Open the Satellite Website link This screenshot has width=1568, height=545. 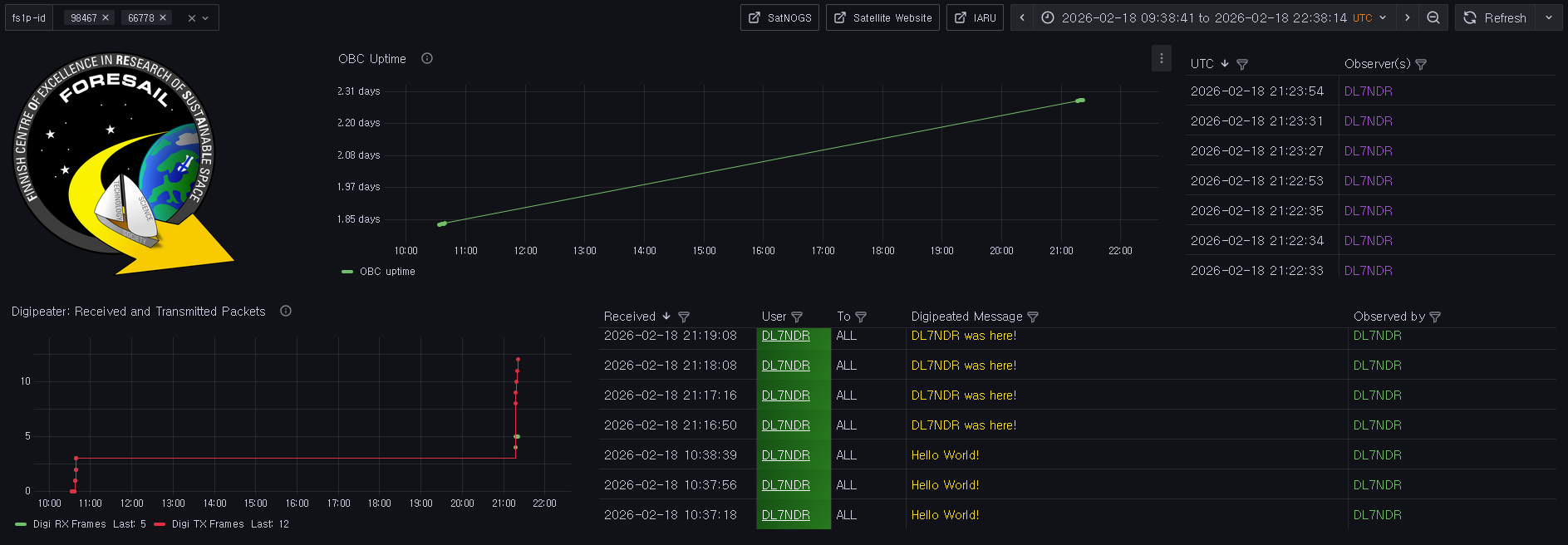[x=882, y=17]
